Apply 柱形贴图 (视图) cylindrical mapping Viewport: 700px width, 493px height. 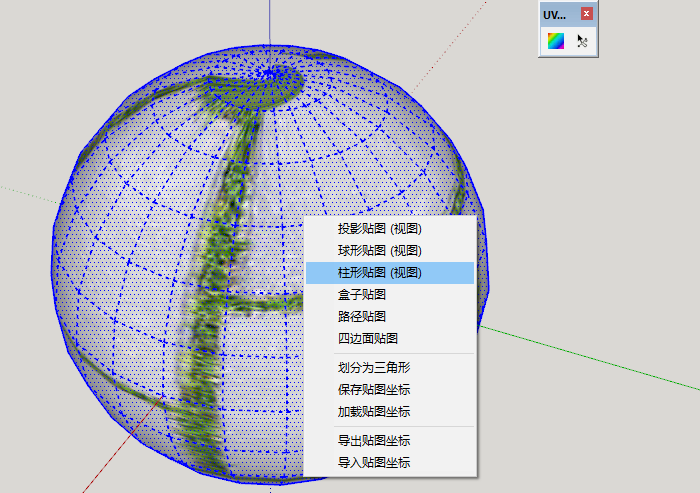[x=379, y=273]
